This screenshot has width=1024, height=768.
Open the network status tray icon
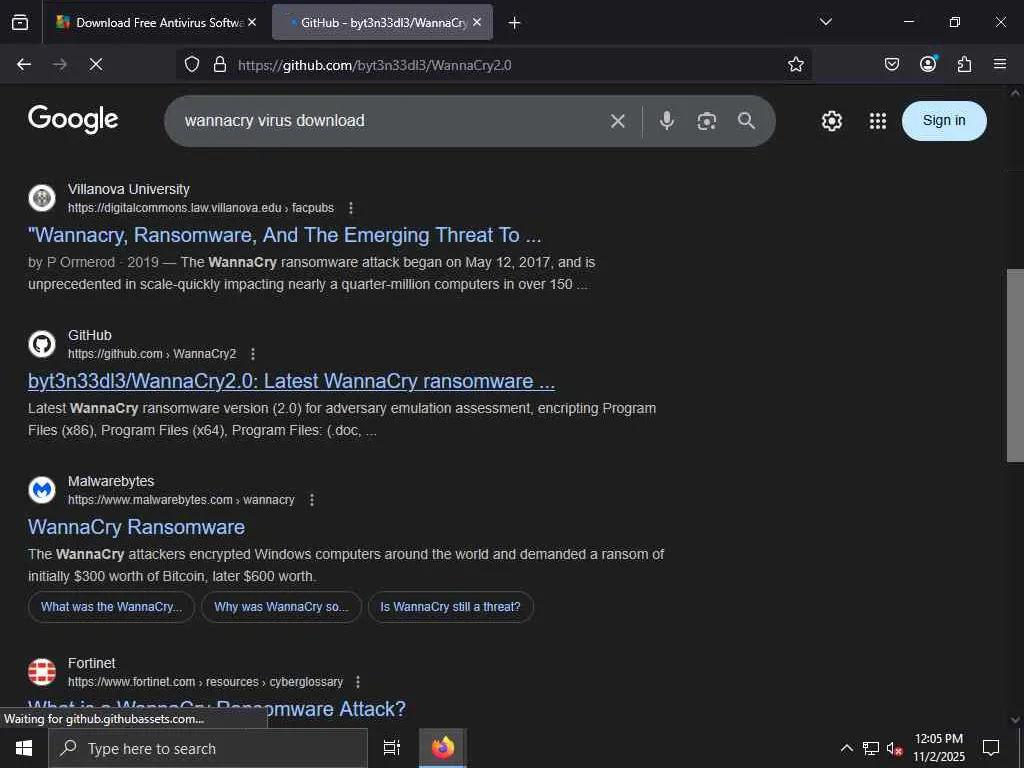click(871, 748)
